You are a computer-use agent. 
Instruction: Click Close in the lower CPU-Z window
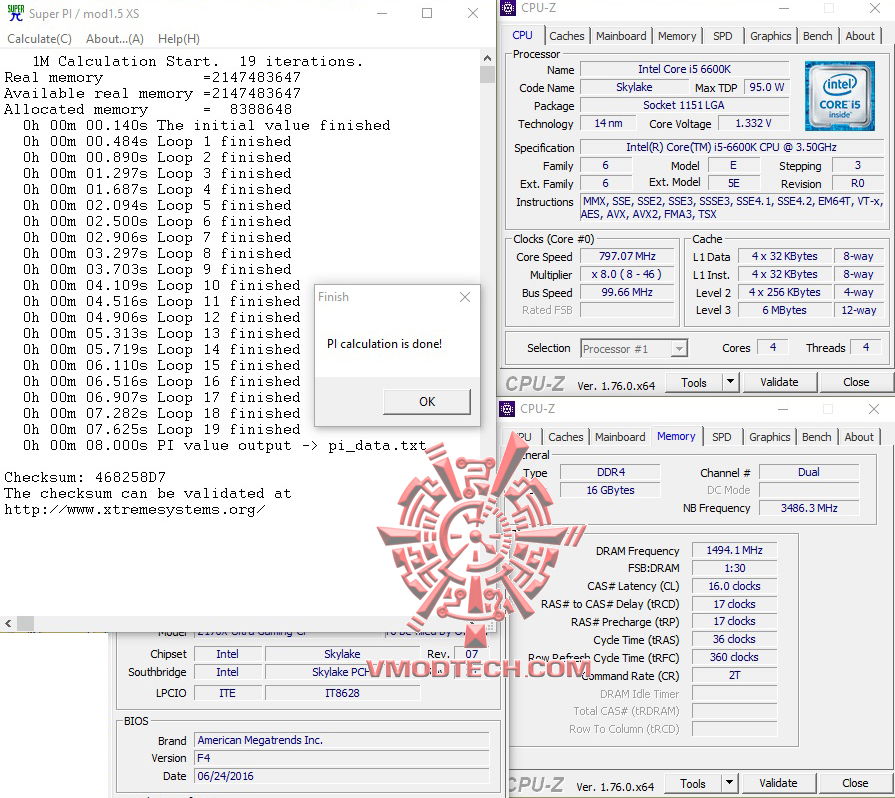click(856, 783)
